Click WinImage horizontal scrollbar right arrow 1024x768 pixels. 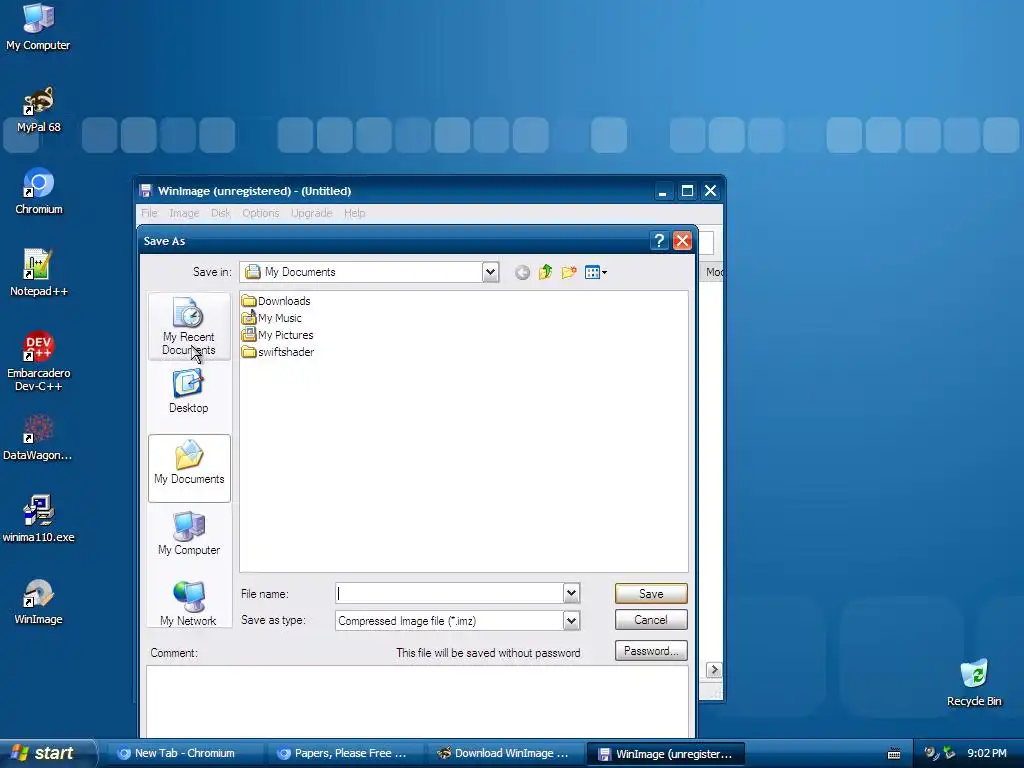coord(714,669)
